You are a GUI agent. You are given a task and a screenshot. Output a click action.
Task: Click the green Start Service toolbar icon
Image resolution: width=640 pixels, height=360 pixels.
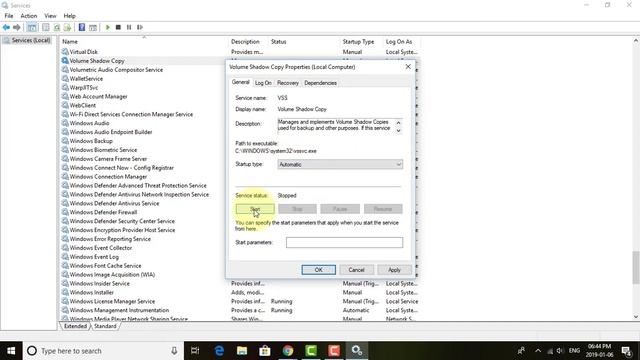[108, 27]
